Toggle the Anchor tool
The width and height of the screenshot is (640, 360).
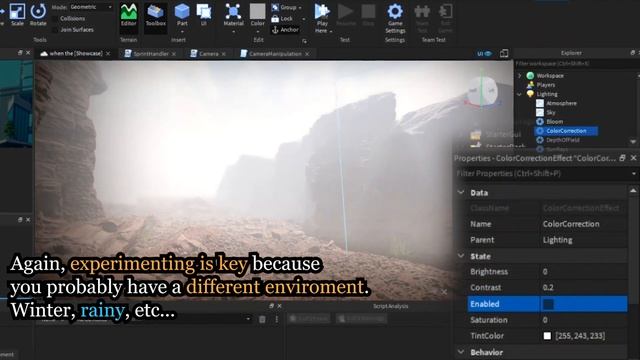pos(285,29)
